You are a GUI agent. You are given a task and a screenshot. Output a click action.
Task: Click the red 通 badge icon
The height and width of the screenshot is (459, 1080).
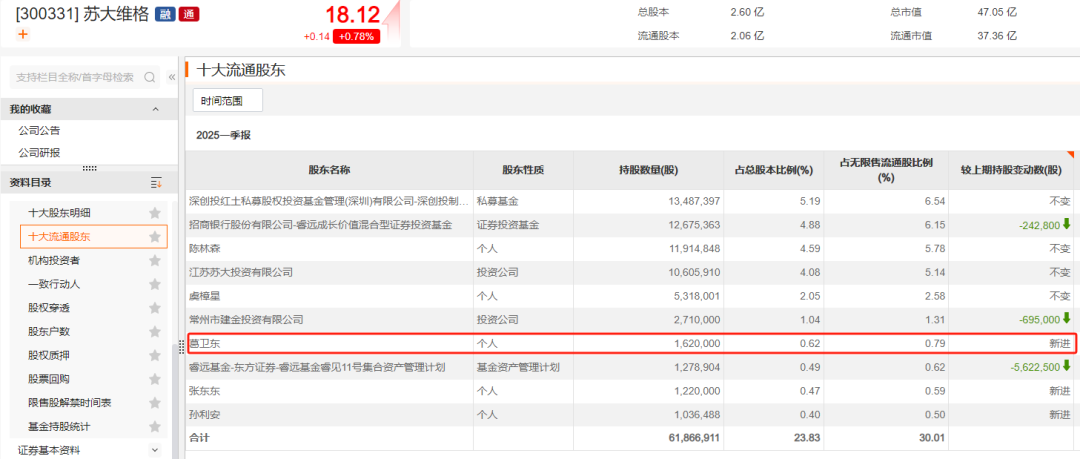pyautogui.click(x=186, y=15)
